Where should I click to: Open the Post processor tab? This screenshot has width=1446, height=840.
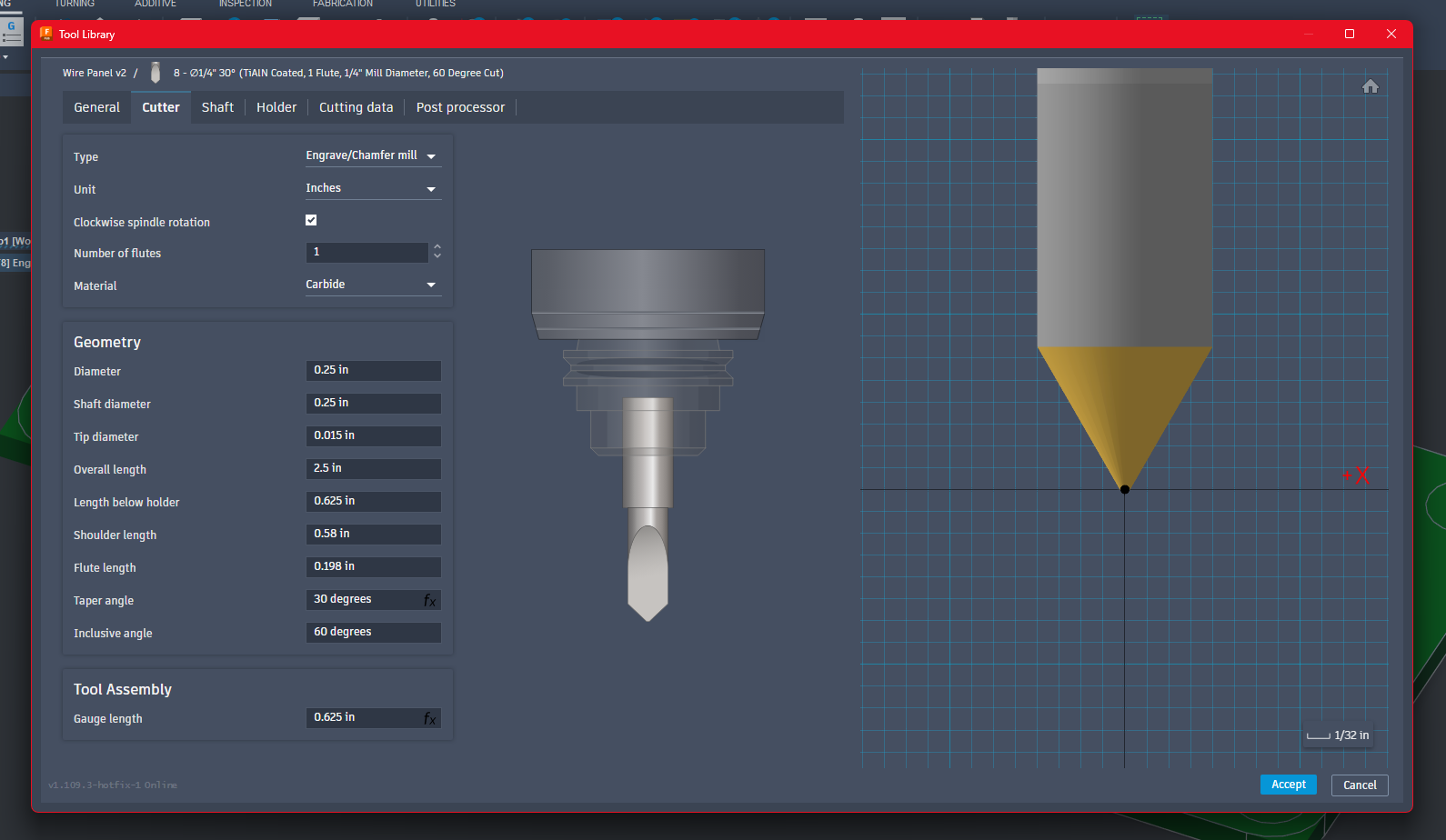click(460, 107)
